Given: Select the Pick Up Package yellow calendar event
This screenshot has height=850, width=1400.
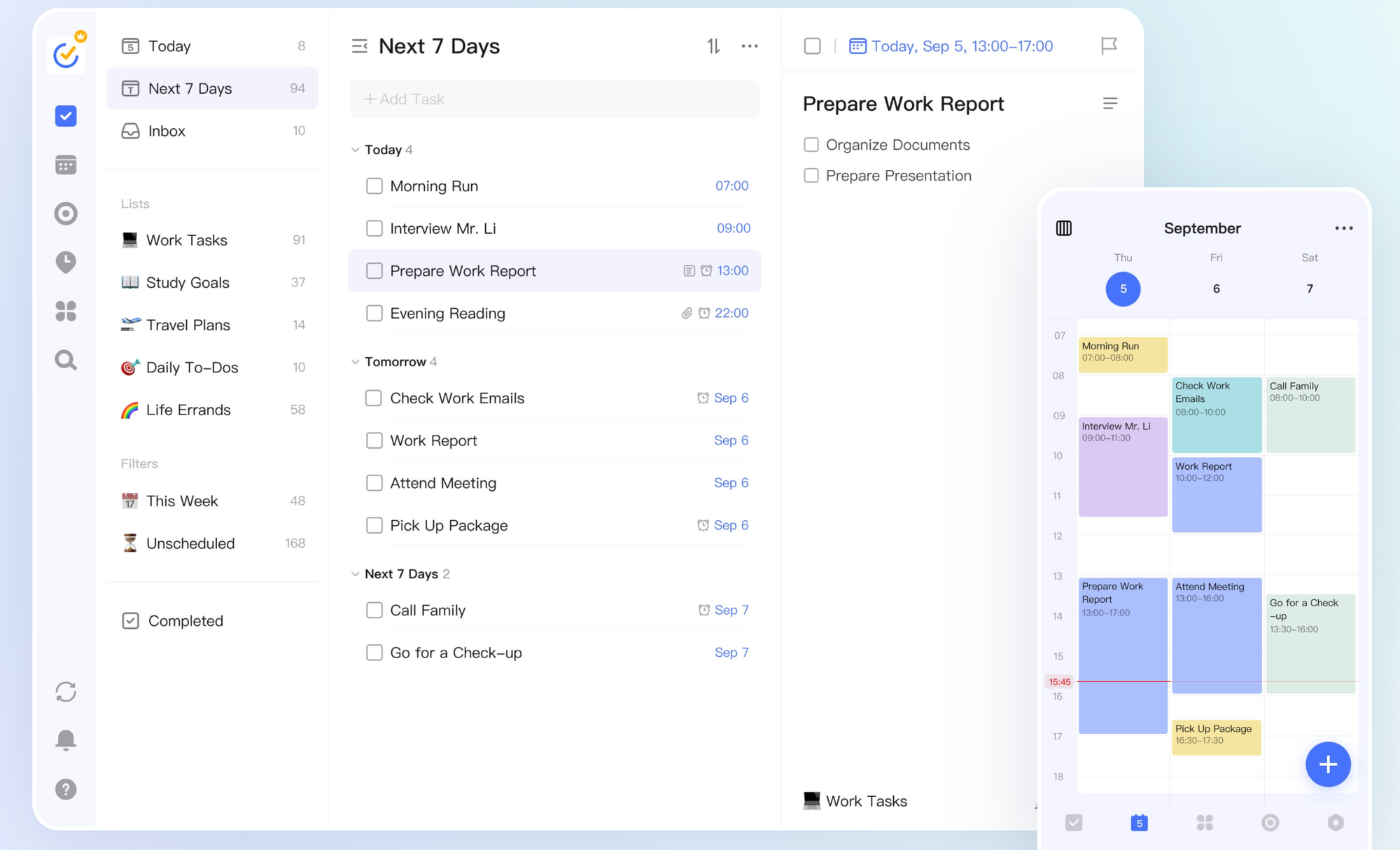Looking at the screenshot, I should [x=1216, y=737].
